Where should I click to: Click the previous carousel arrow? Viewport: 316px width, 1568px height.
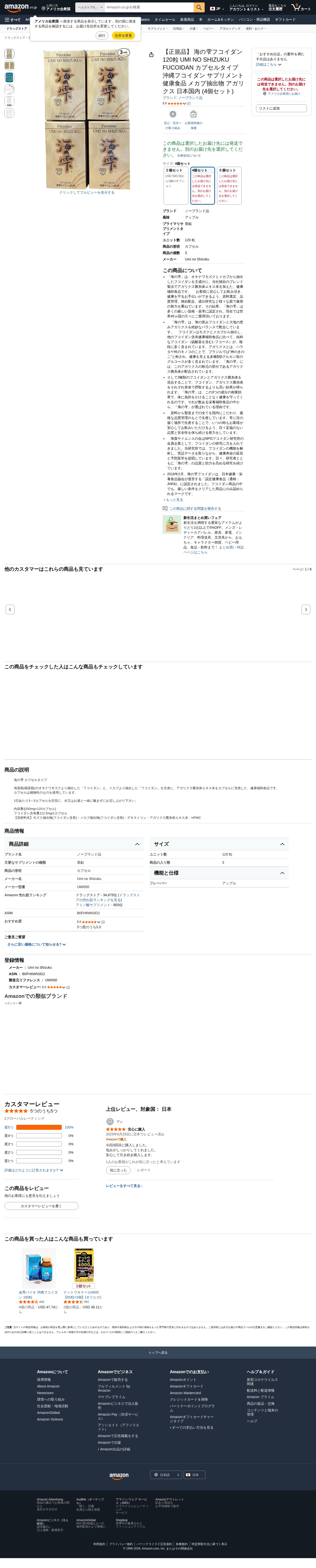(x=10, y=609)
